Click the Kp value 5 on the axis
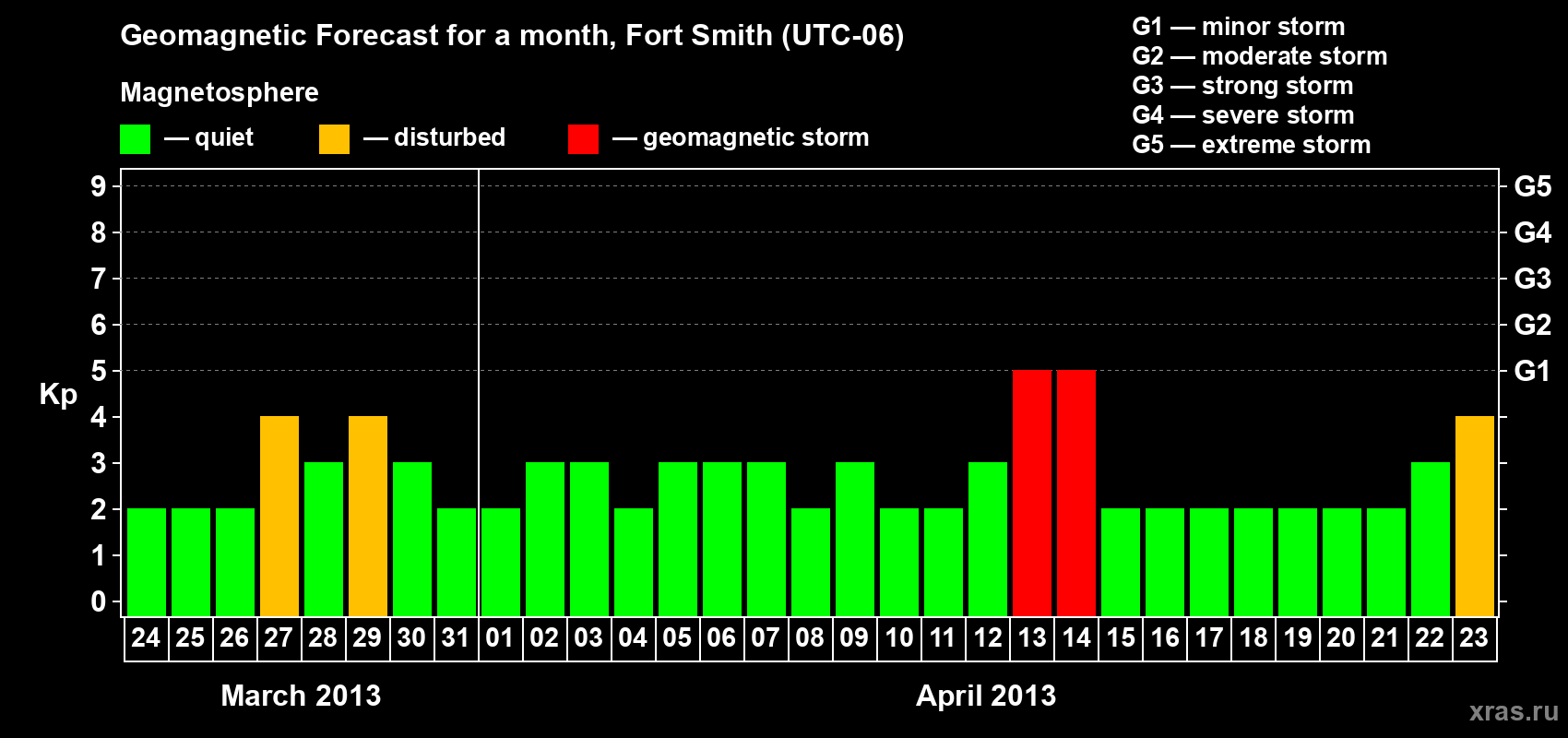The height and width of the screenshot is (738, 1568). [x=99, y=371]
